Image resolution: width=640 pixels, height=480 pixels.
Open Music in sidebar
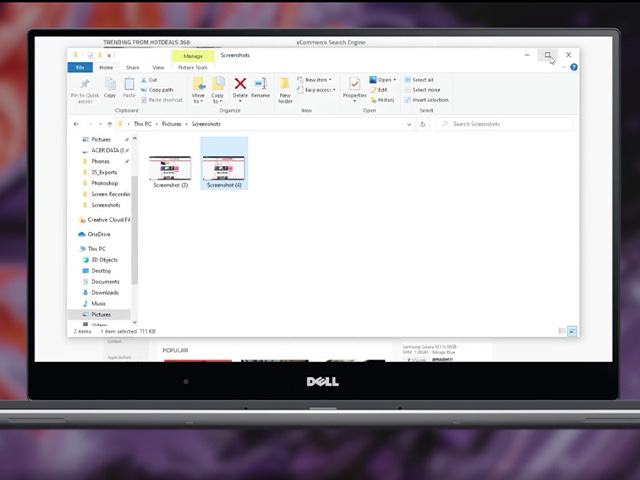99,304
